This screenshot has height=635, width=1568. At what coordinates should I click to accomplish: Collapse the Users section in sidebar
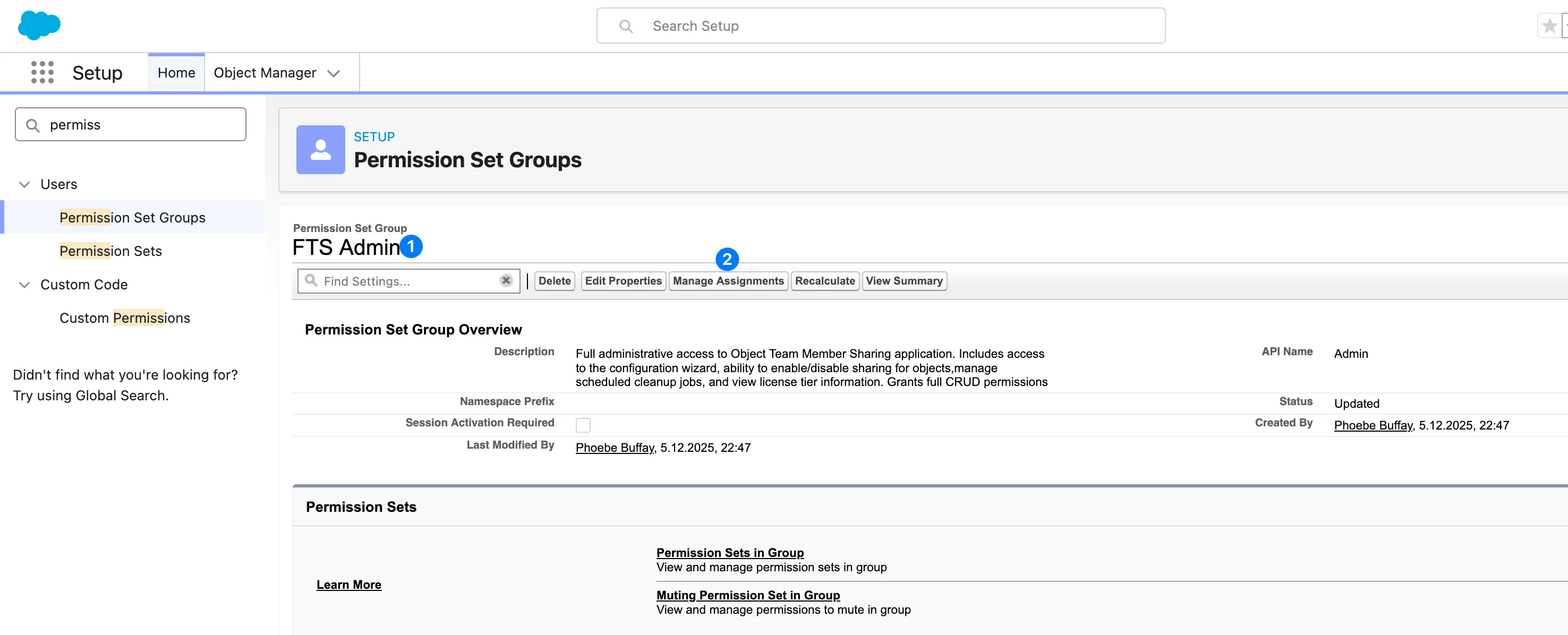(x=24, y=184)
